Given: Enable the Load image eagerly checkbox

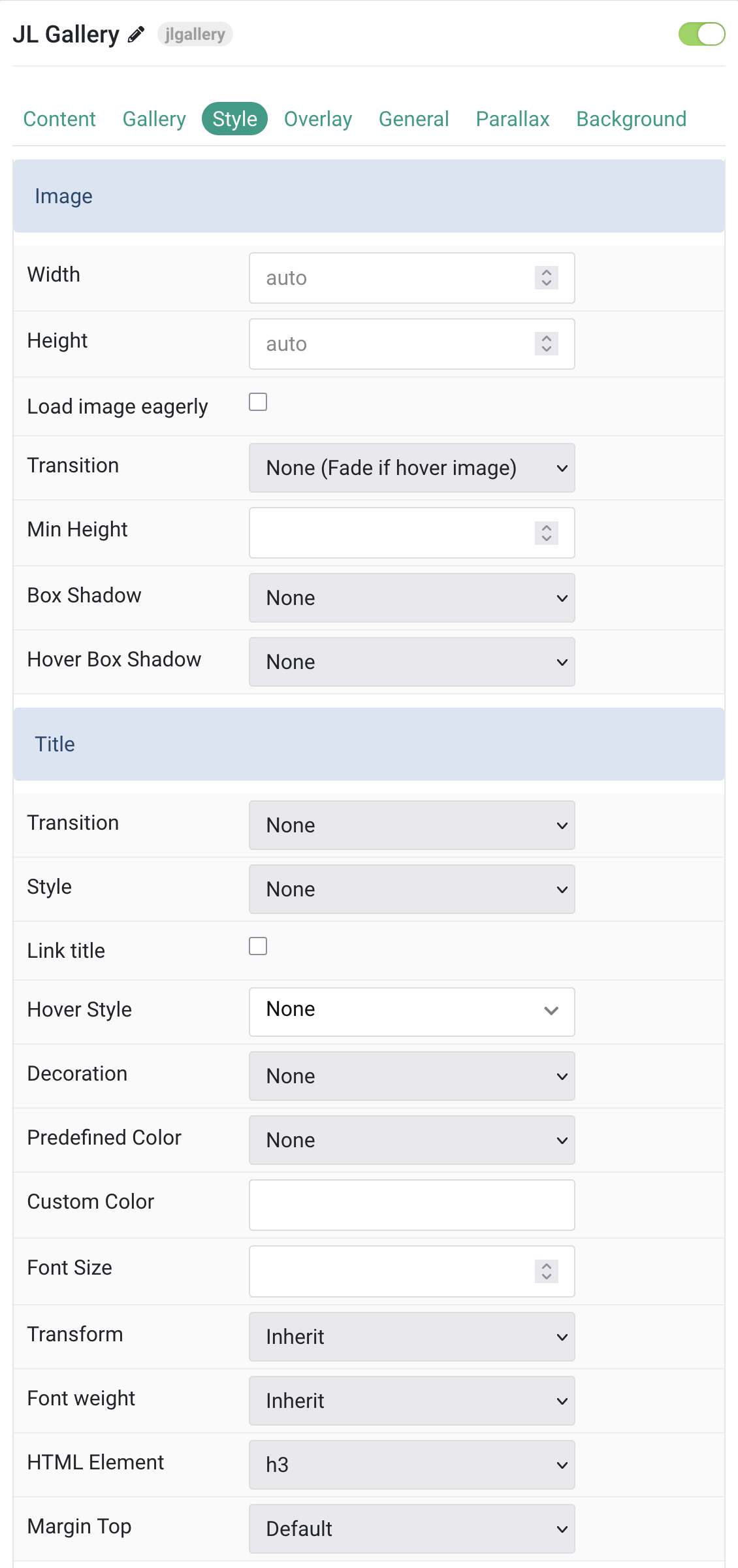Looking at the screenshot, I should 258,402.
